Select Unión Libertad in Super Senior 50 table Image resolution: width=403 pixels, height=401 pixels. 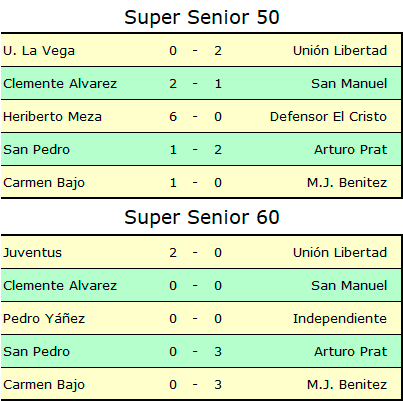click(340, 51)
